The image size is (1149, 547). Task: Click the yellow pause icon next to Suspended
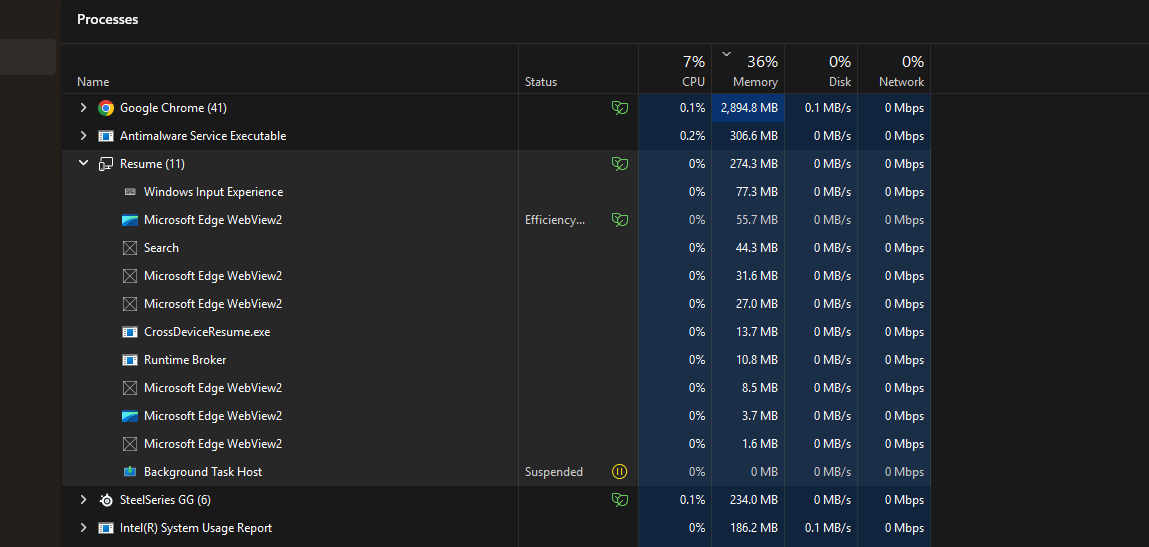(620, 471)
